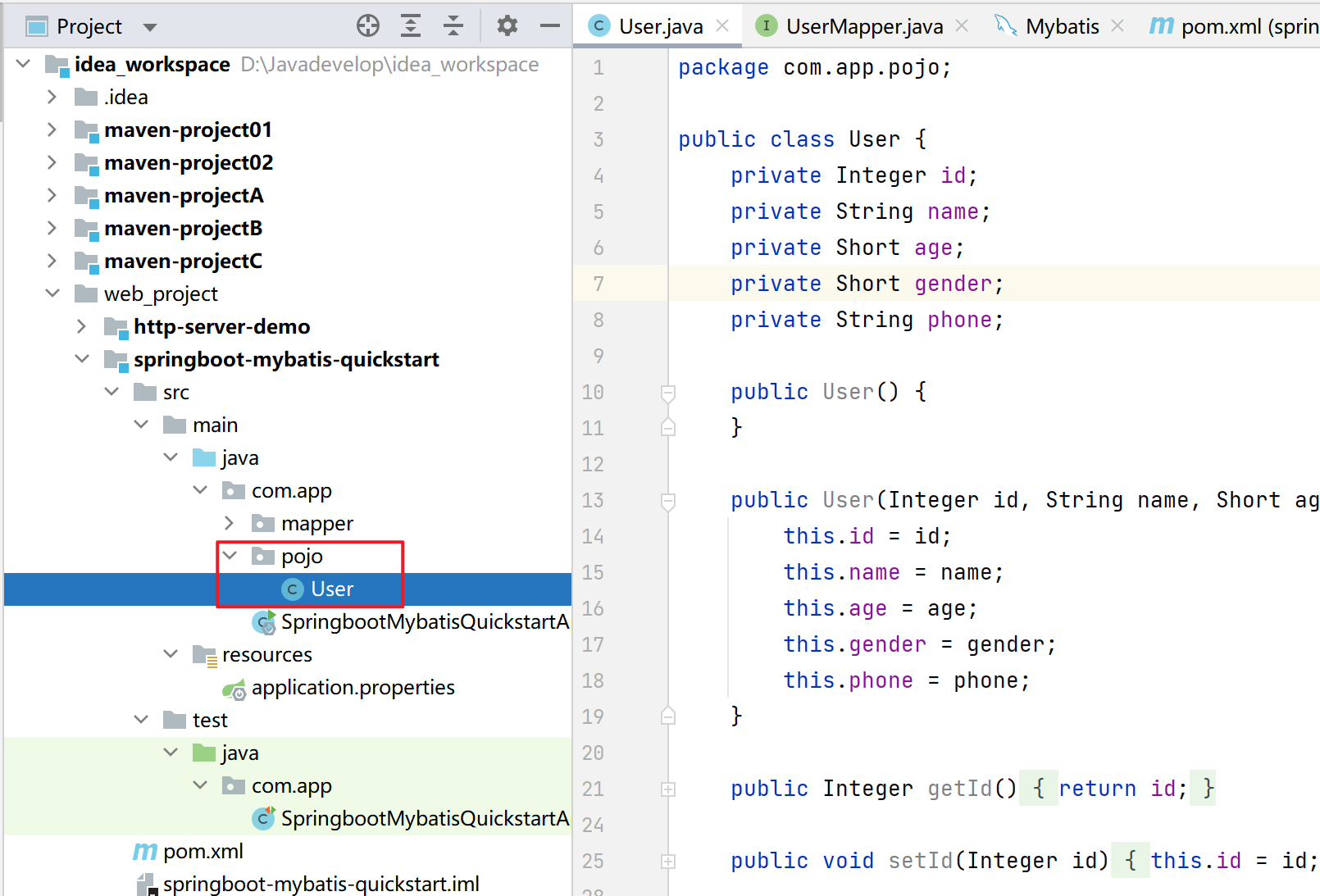Close the Mybatis tab
Image resolution: width=1320 pixels, height=896 pixels.
[x=1117, y=25]
